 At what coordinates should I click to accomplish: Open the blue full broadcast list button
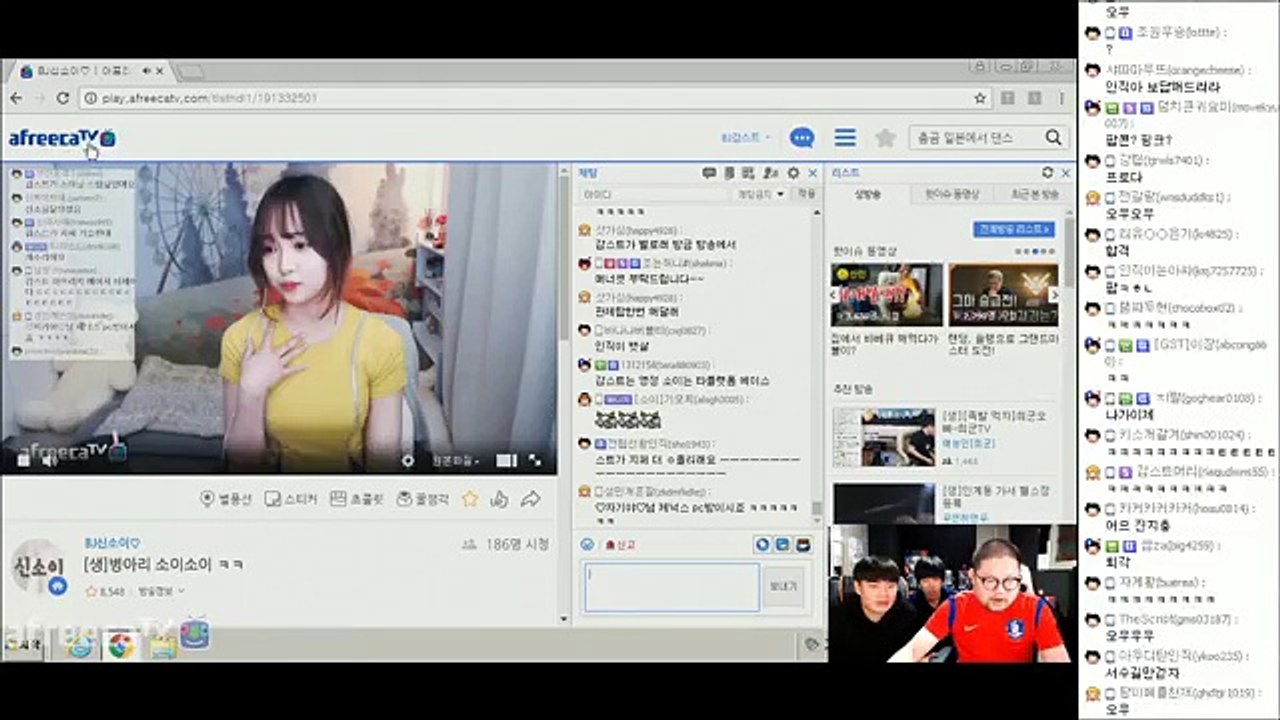(x=1014, y=230)
